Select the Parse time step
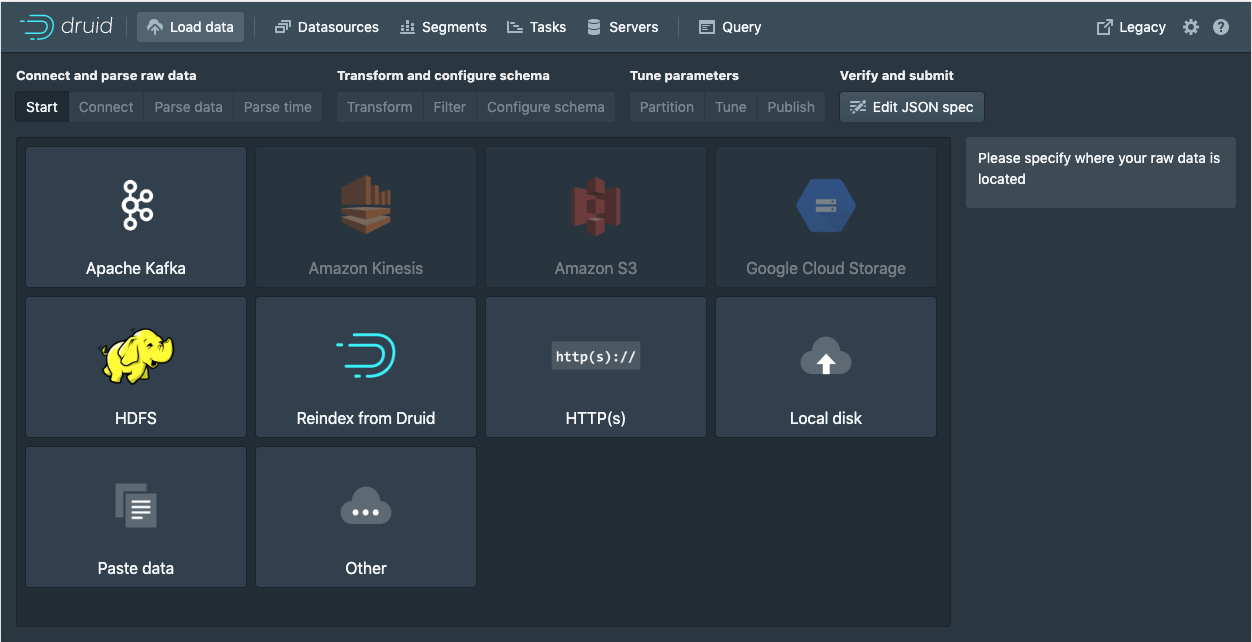This screenshot has width=1252, height=642. (278, 107)
